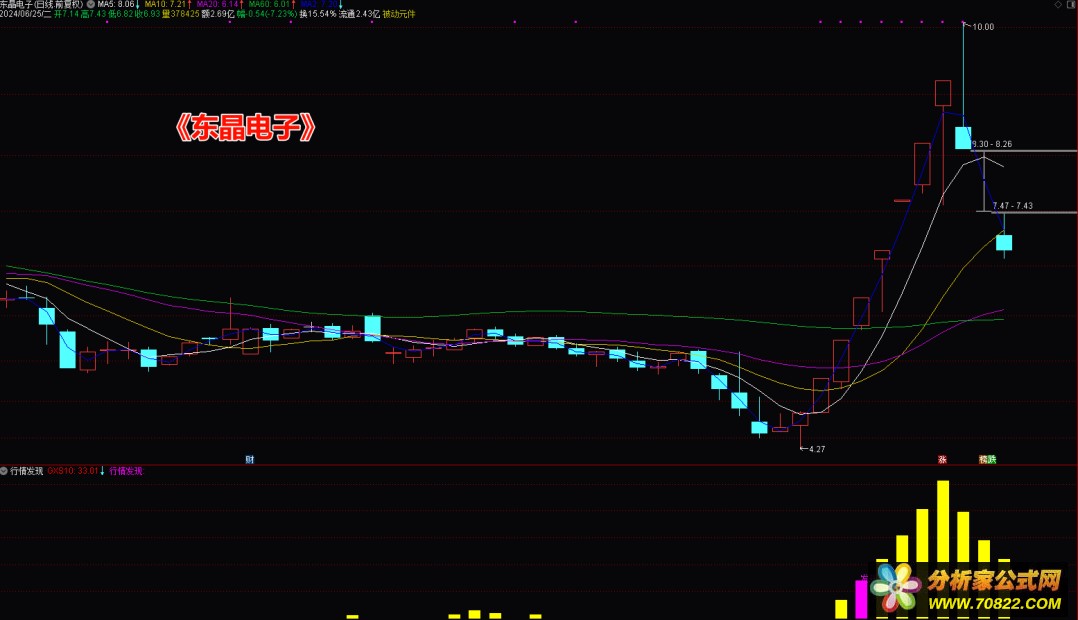Click the 被动元件 sector link
This screenshot has height=620, width=1078.
click(x=399, y=14)
